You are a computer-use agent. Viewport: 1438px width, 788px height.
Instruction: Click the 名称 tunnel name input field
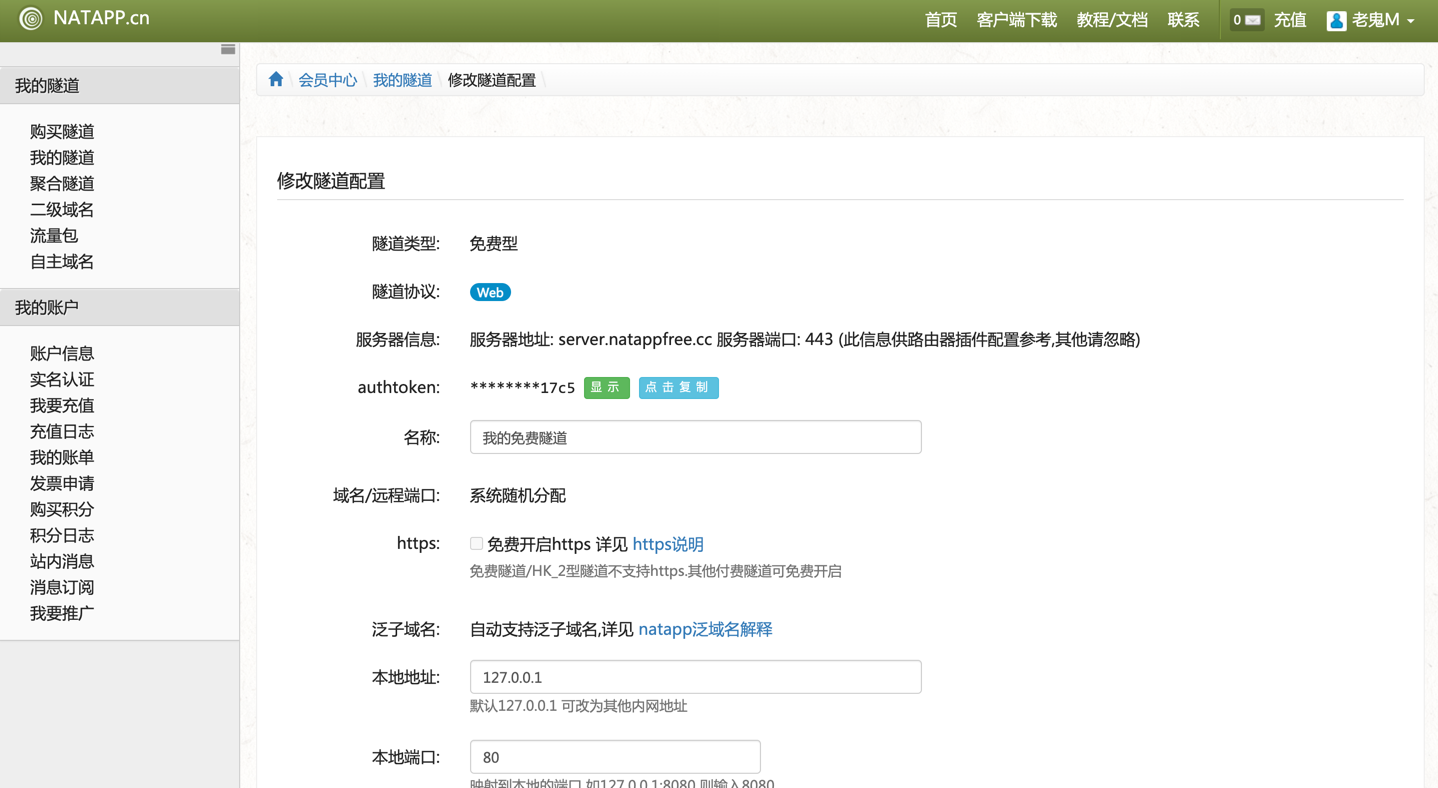[x=695, y=437]
